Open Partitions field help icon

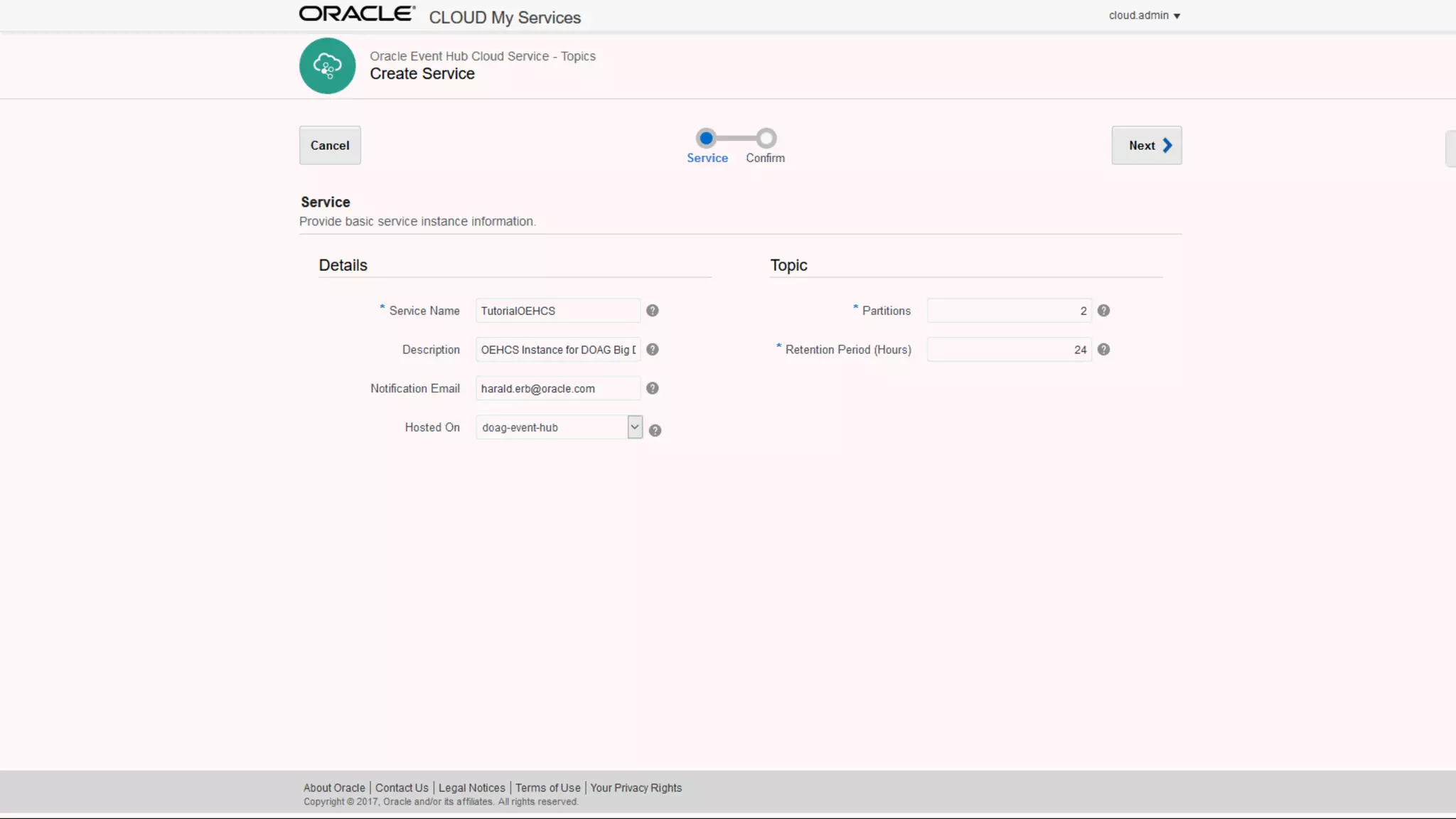1103,311
